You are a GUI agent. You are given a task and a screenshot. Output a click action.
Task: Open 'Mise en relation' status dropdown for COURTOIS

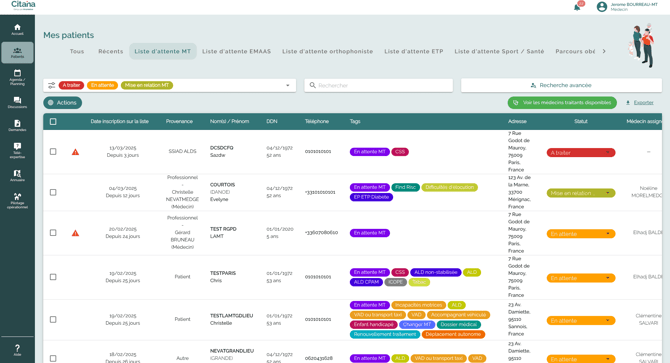pyautogui.click(x=581, y=193)
